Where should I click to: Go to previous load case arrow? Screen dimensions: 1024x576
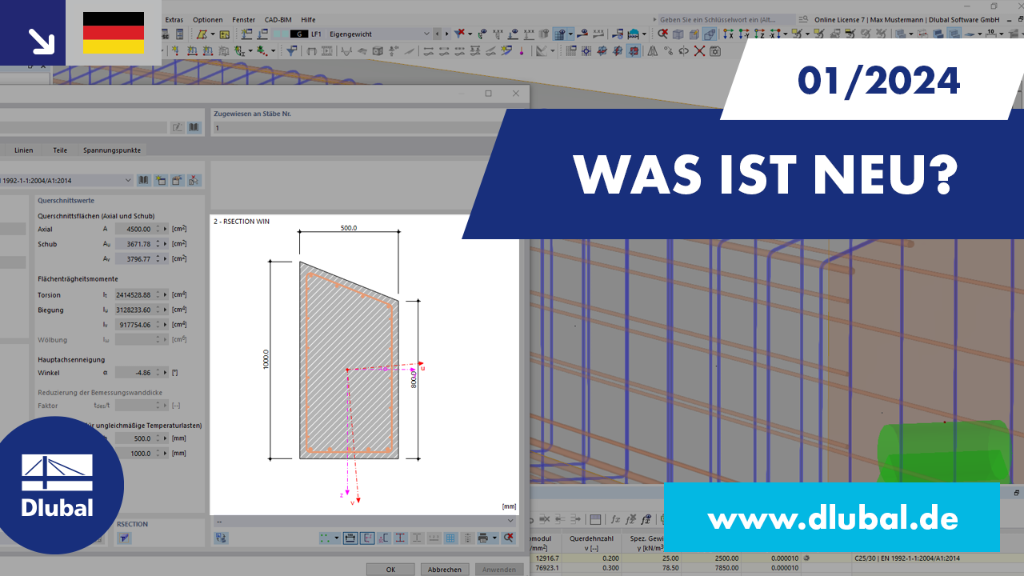pyautogui.click(x=438, y=34)
